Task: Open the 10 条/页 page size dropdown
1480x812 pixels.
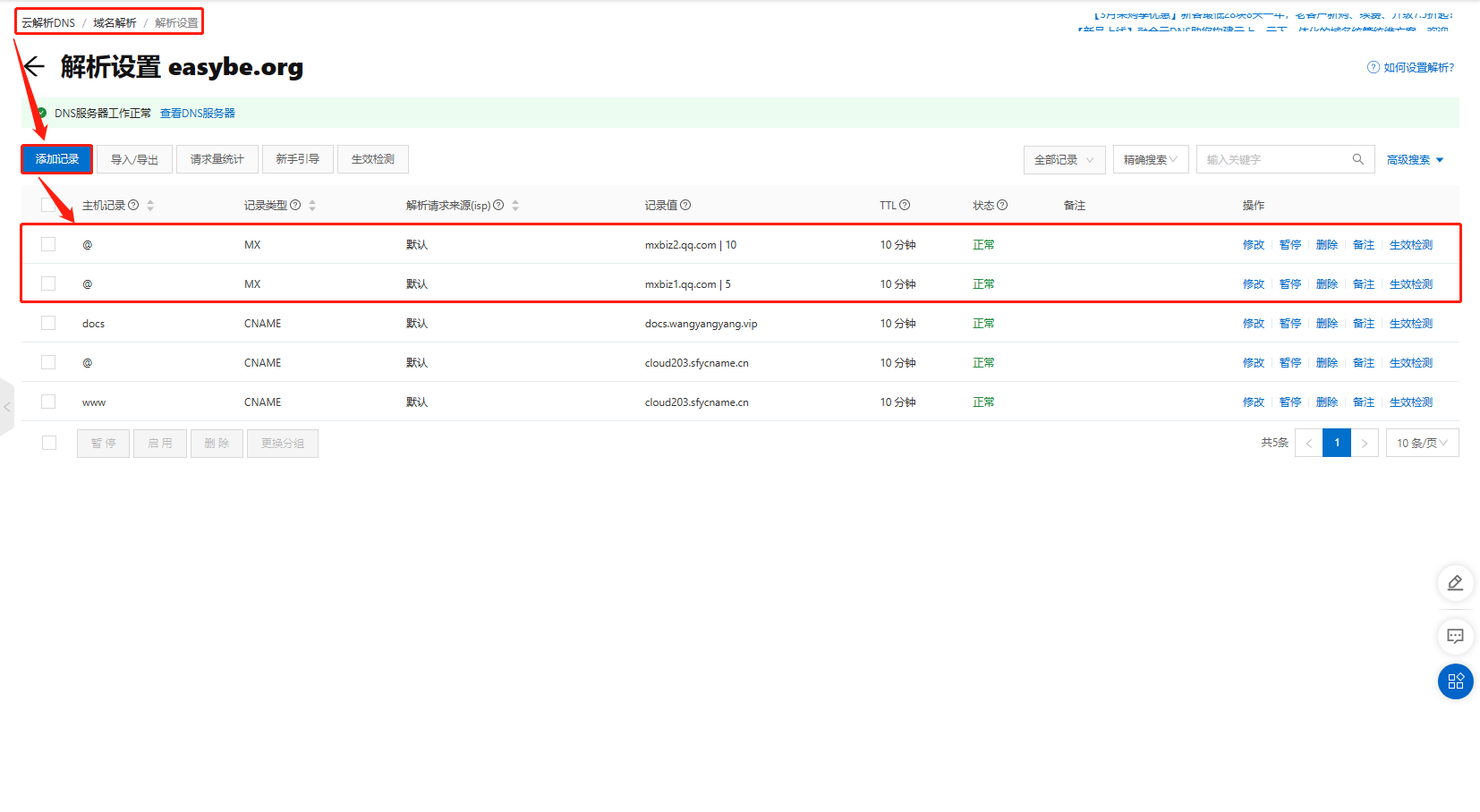Action: (1422, 443)
